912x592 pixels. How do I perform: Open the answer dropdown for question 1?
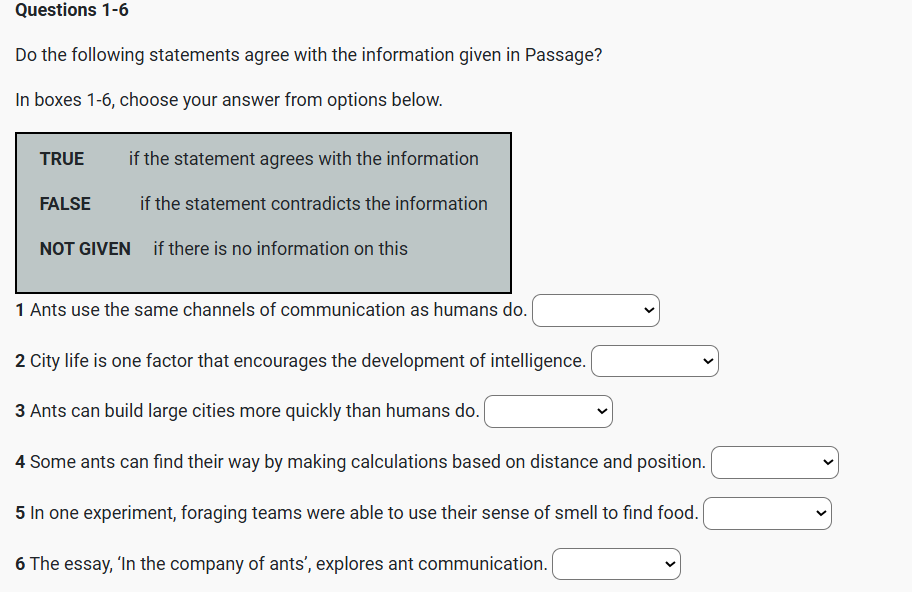(596, 311)
